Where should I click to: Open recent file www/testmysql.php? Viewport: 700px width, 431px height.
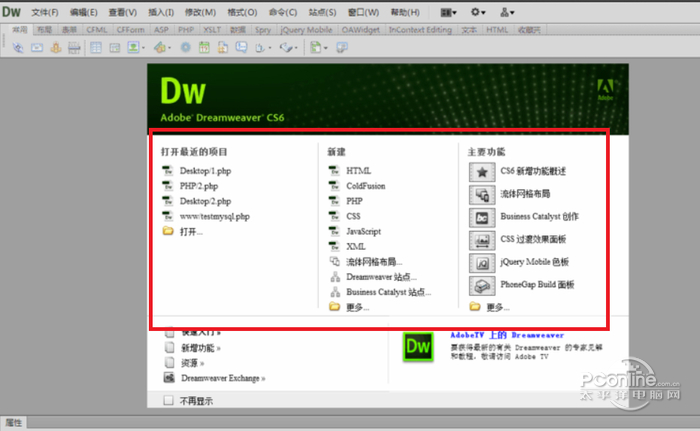[215, 217]
